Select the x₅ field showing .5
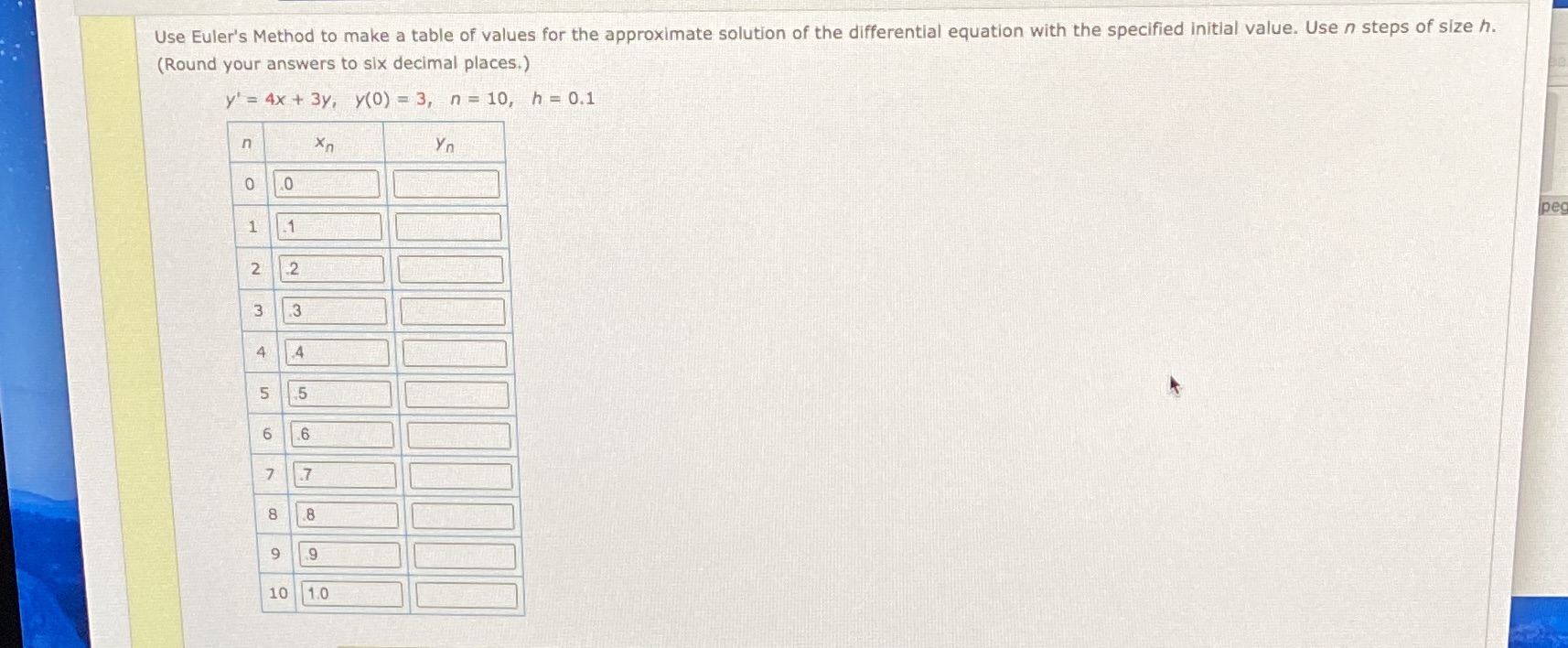Viewport: 1568px width, 648px height. click(x=340, y=394)
